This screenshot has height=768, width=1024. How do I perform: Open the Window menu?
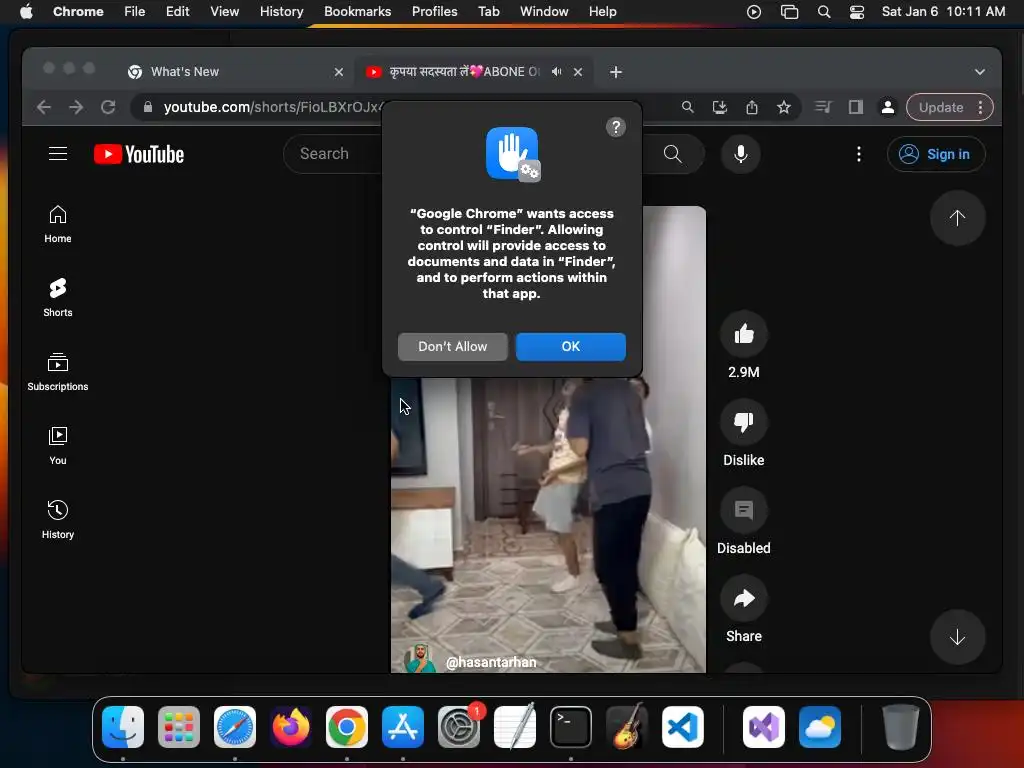pyautogui.click(x=544, y=12)
